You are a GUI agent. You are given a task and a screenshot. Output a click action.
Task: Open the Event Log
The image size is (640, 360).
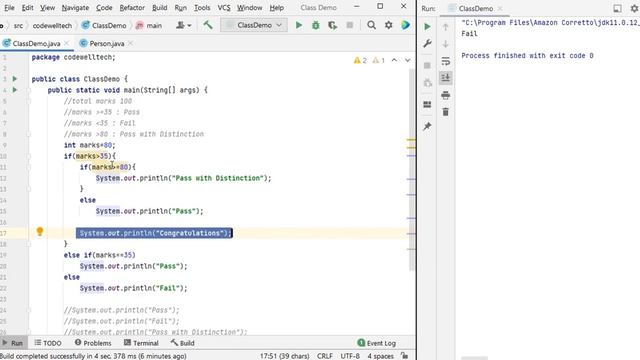click(376, 343)
